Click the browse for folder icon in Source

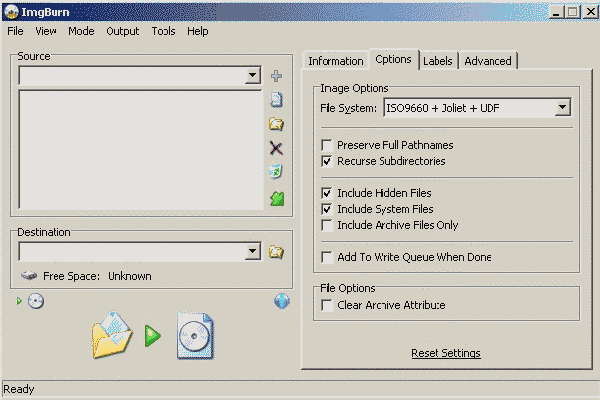277,124
